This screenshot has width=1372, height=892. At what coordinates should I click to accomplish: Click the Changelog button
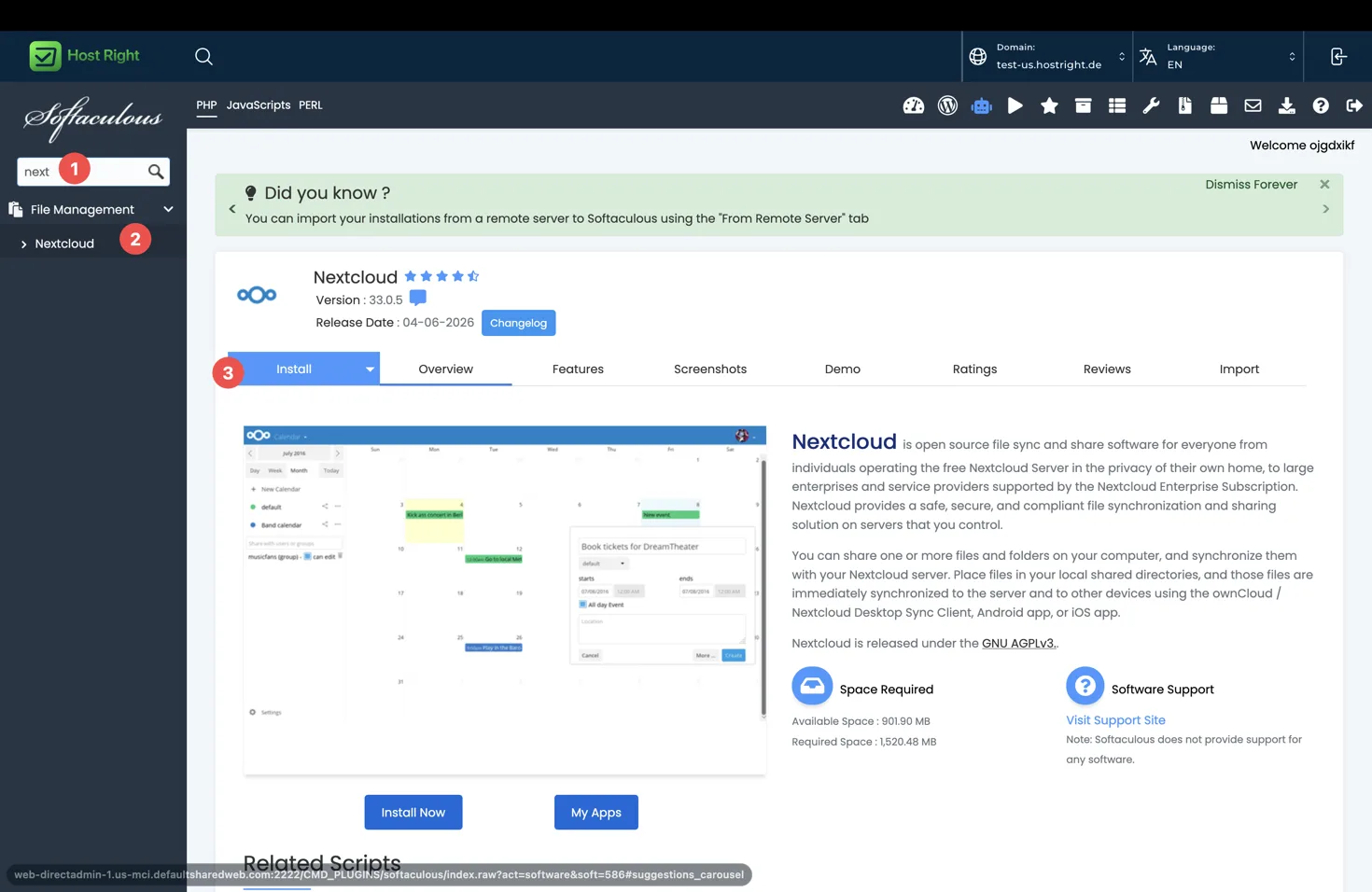click(518, 323)
